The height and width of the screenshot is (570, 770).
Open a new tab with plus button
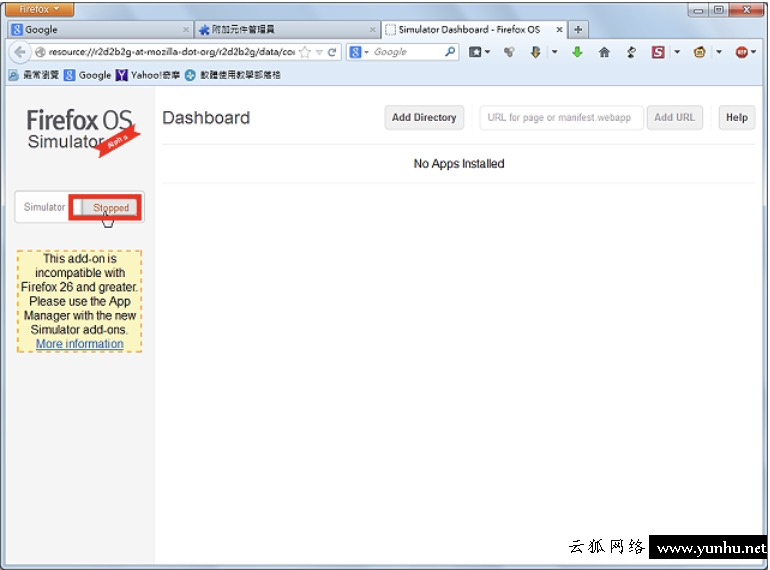(x=578, y=29)
